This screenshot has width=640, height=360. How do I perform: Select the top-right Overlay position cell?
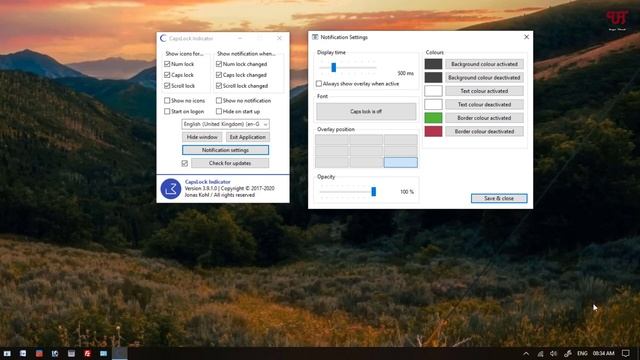tap(400, 140)
